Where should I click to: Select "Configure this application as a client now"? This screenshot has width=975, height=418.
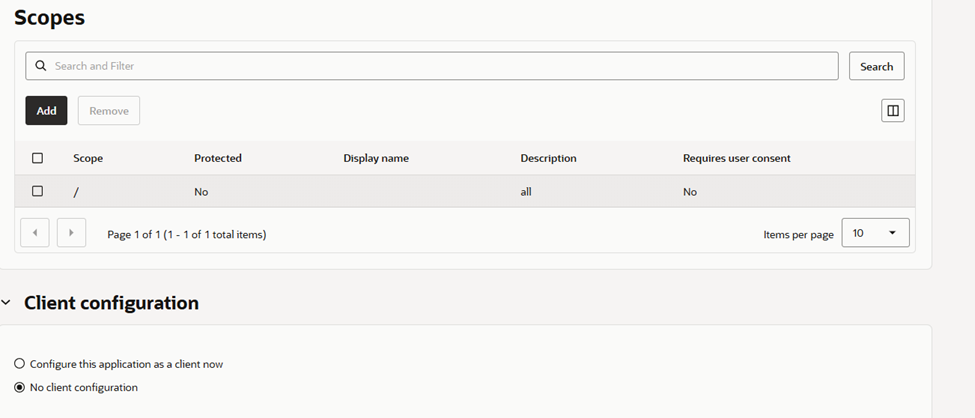(20, 364)
